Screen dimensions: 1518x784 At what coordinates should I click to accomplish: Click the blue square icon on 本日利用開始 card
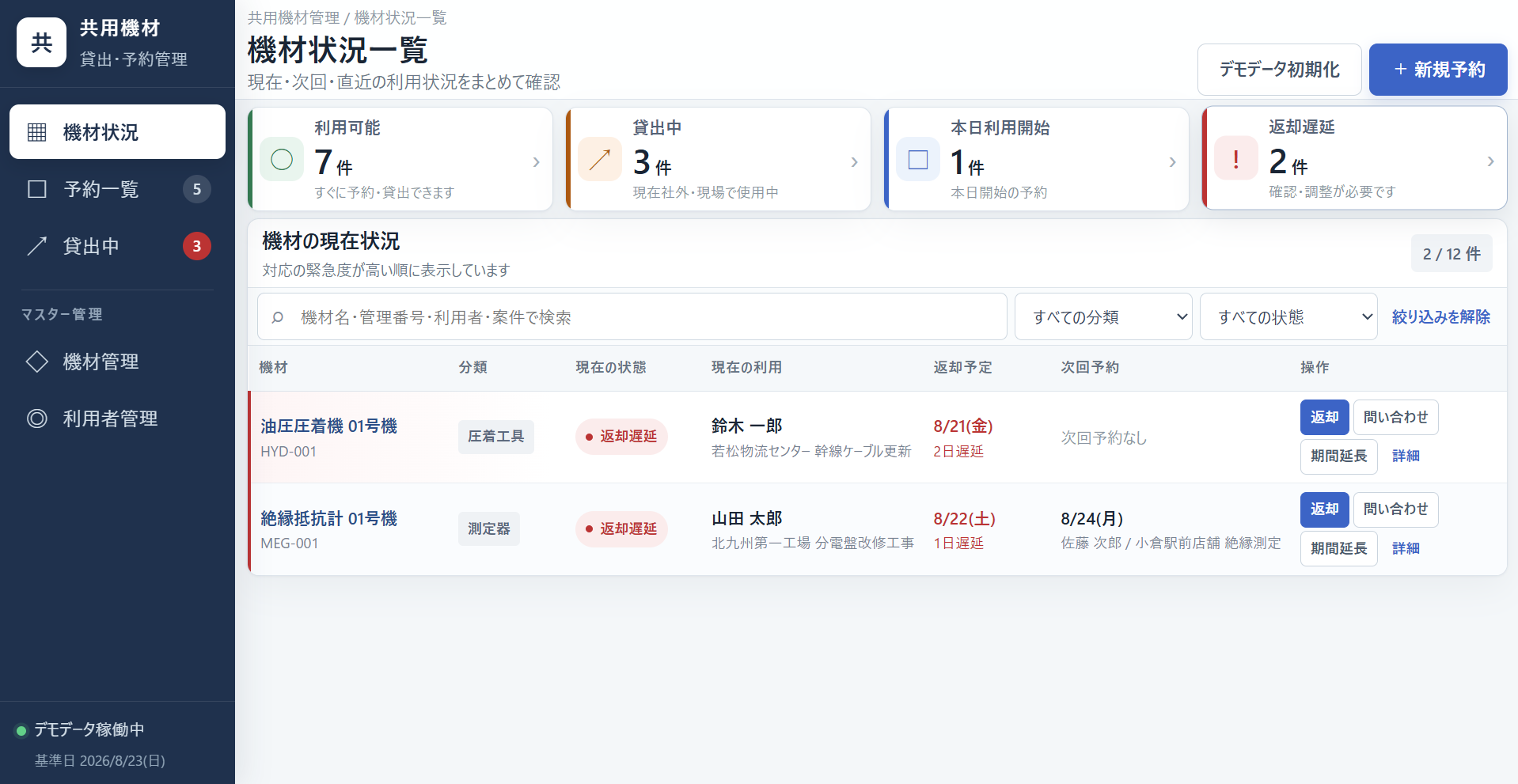[918, 160]
